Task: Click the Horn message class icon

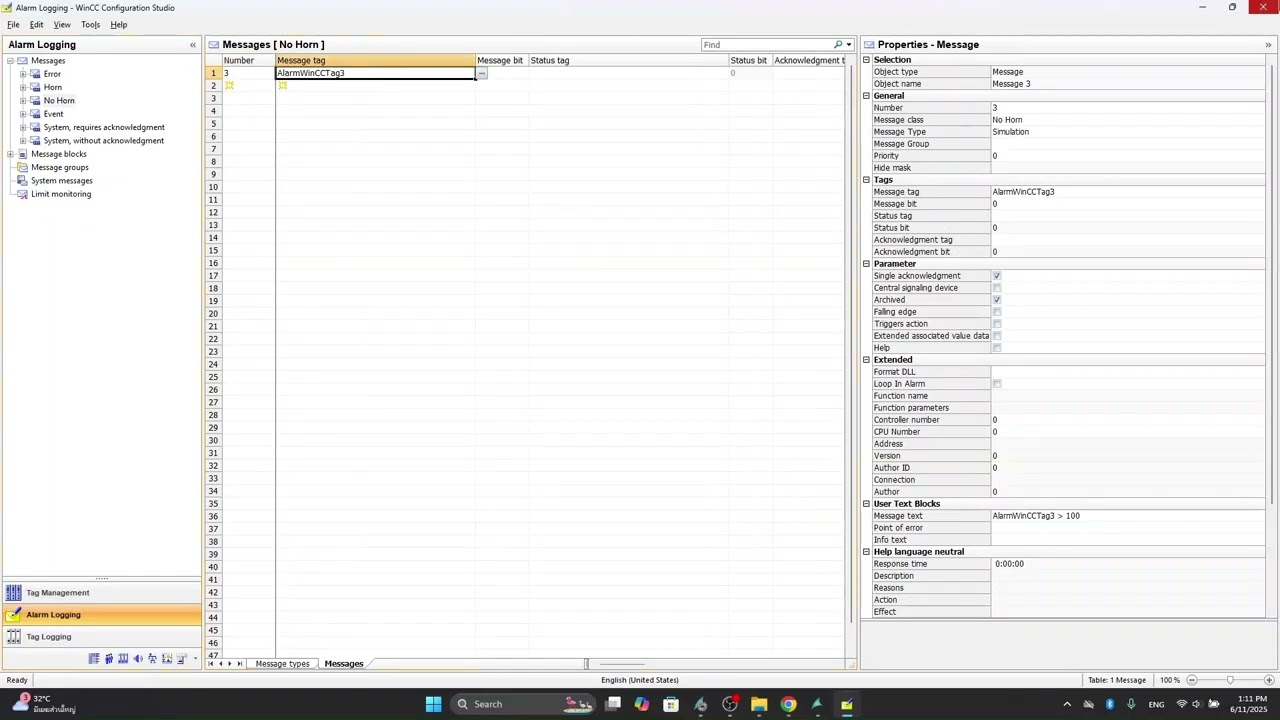Action: tap(36, 87)
